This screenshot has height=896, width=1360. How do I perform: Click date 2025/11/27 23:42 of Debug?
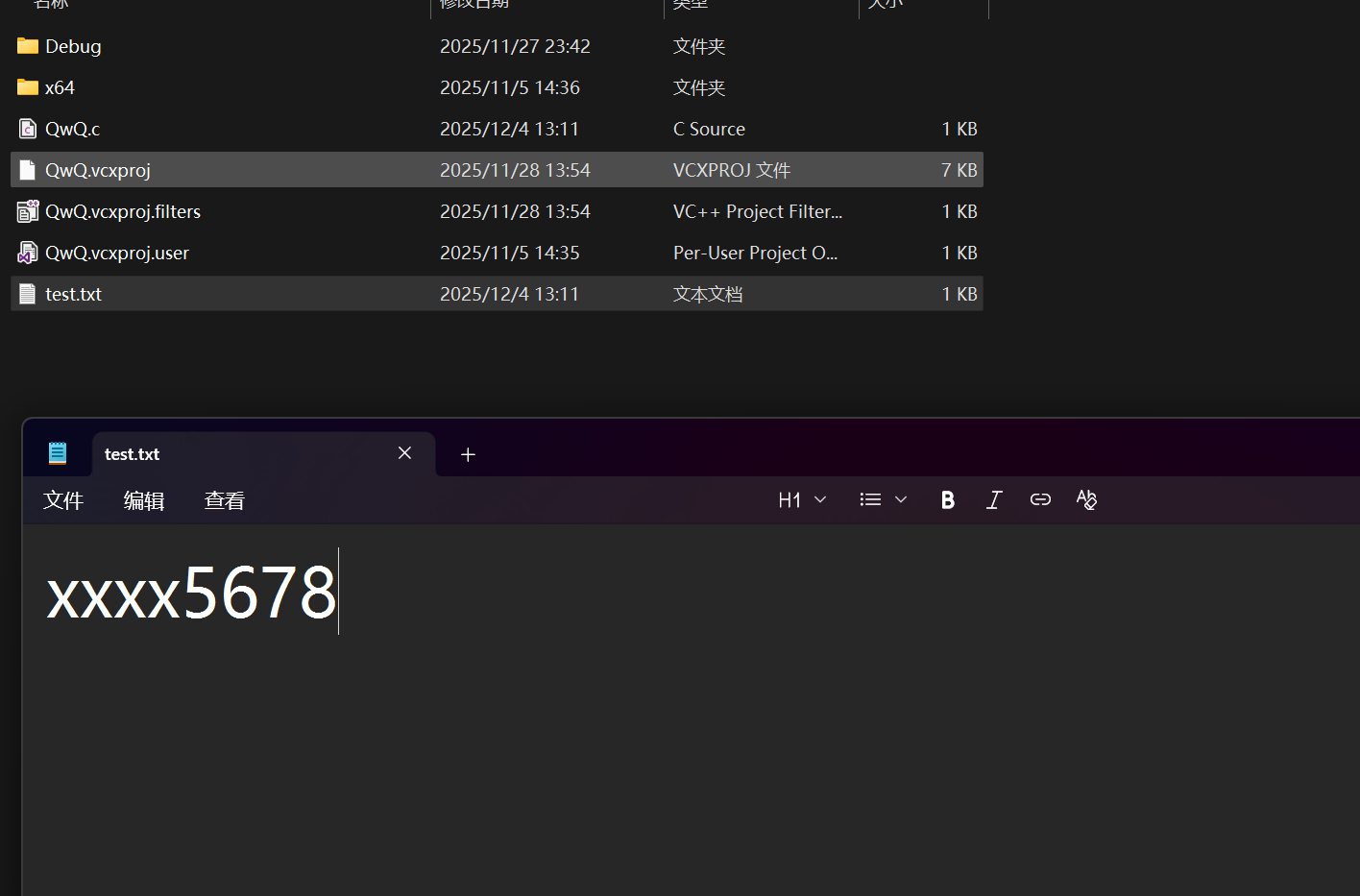pos(515,46)
